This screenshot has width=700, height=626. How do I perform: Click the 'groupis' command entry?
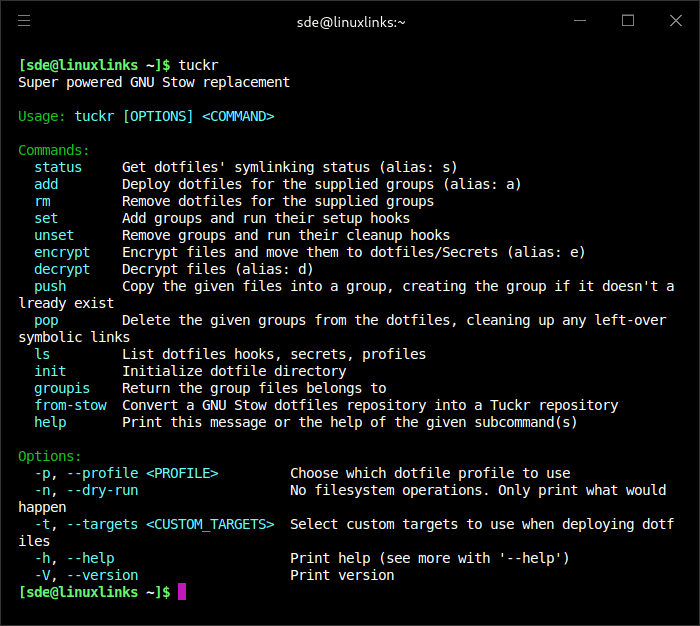pyautogui.click(x=62, y=388)
